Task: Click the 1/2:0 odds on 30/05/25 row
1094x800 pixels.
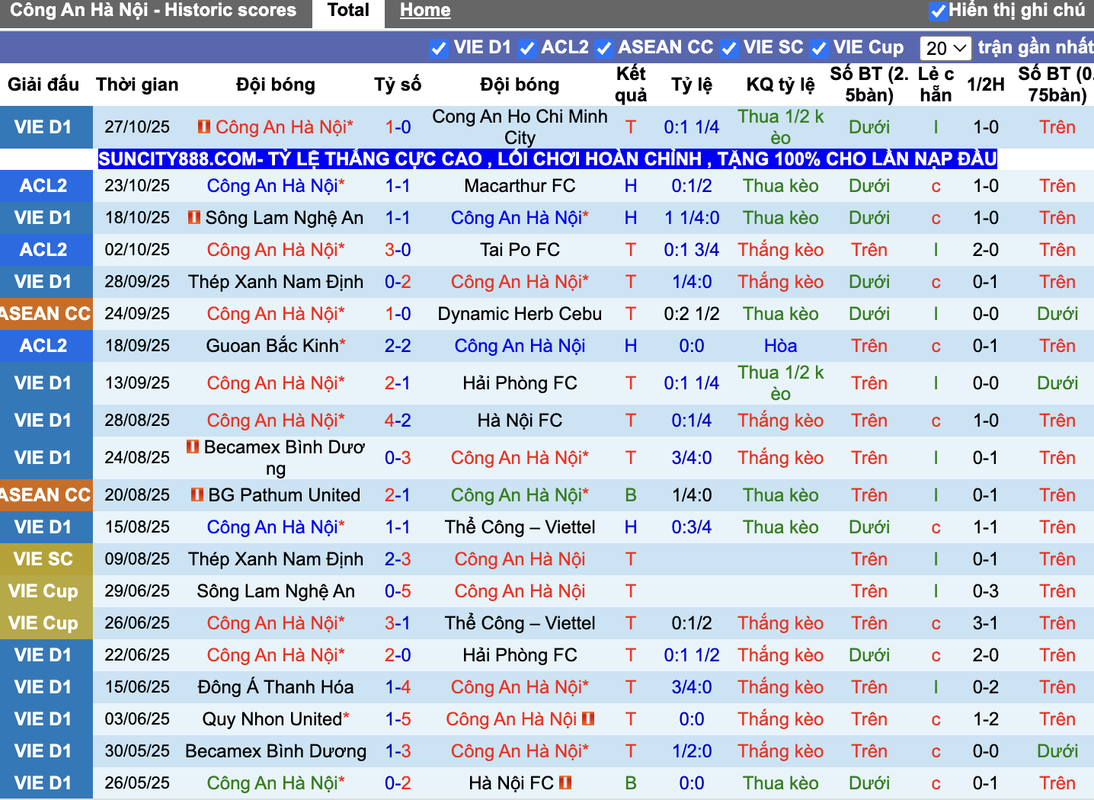Action: coord(691,751)
